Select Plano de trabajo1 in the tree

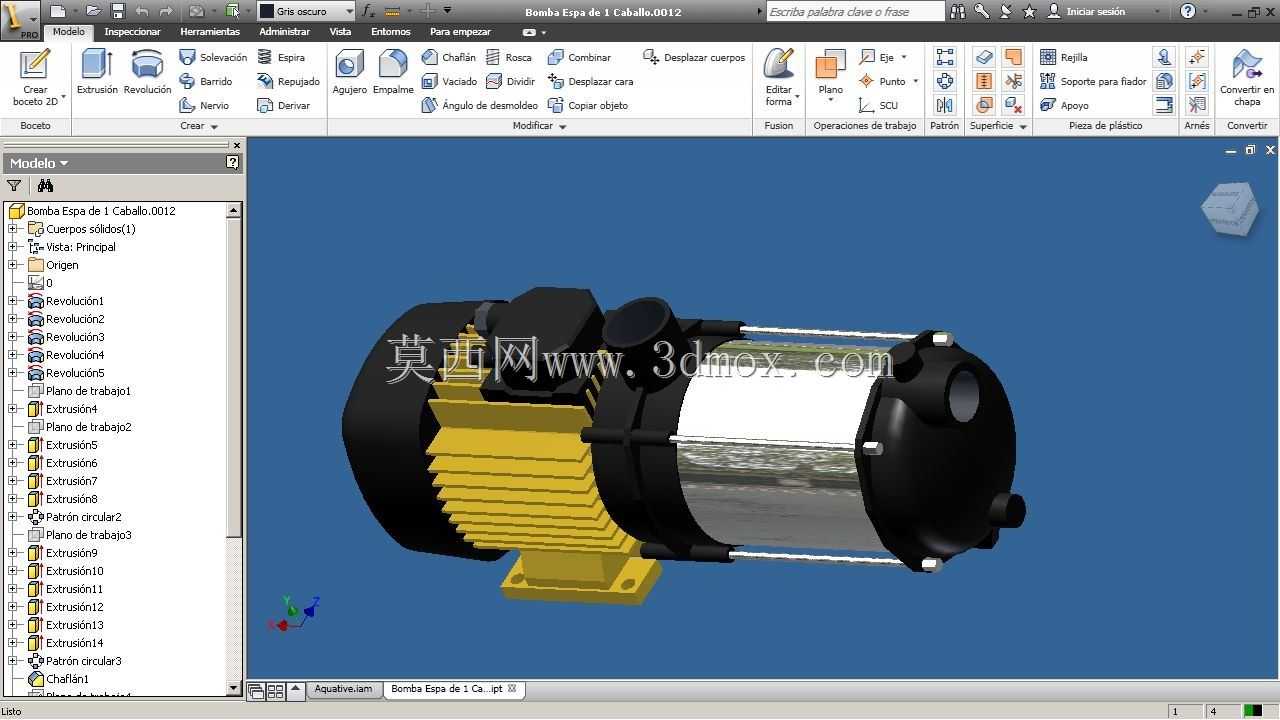click(88, 391)
